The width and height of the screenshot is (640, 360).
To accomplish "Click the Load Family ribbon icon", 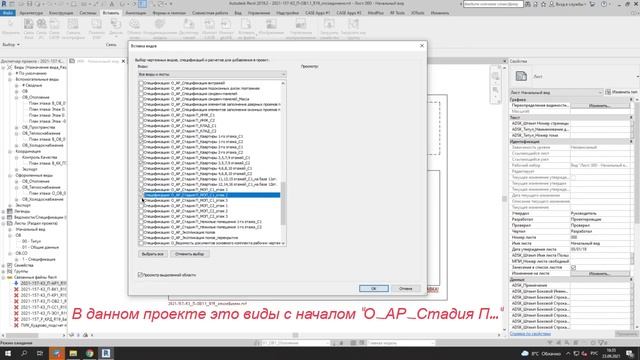I will 329,24.
